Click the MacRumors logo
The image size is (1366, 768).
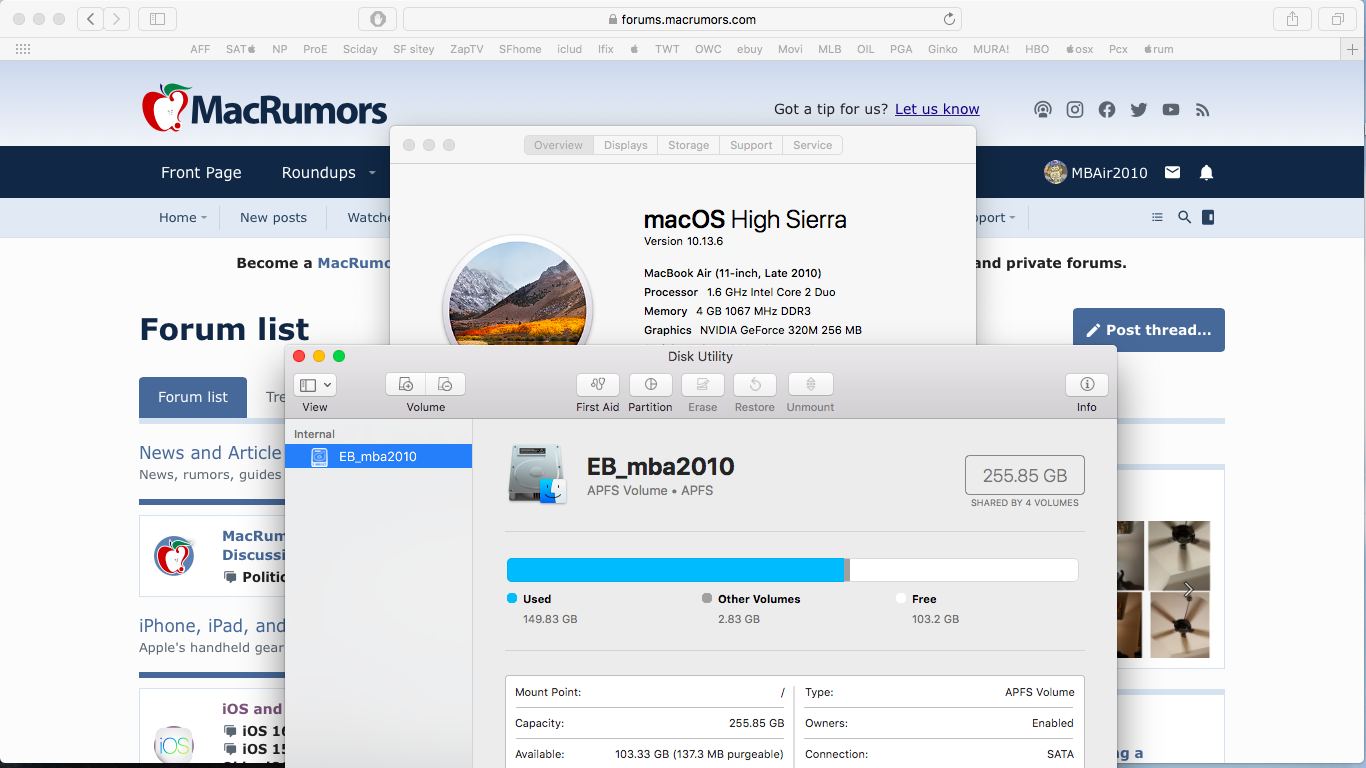[264, 109]
